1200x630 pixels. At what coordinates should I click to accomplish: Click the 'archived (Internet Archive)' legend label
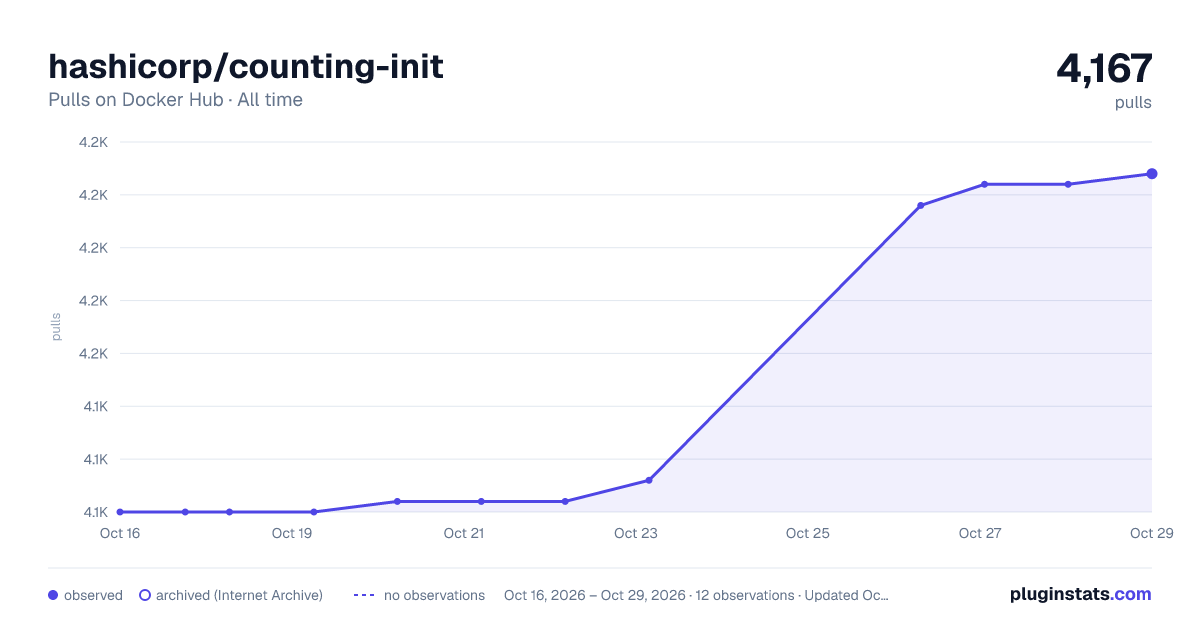[239, 595]
